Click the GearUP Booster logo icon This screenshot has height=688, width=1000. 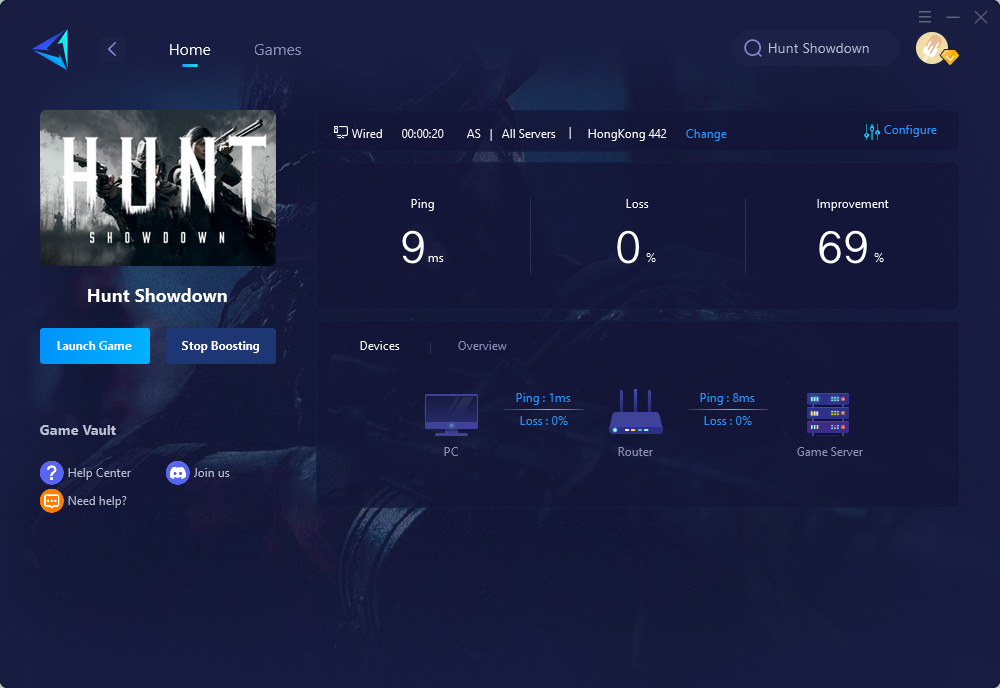pos(51,49)
